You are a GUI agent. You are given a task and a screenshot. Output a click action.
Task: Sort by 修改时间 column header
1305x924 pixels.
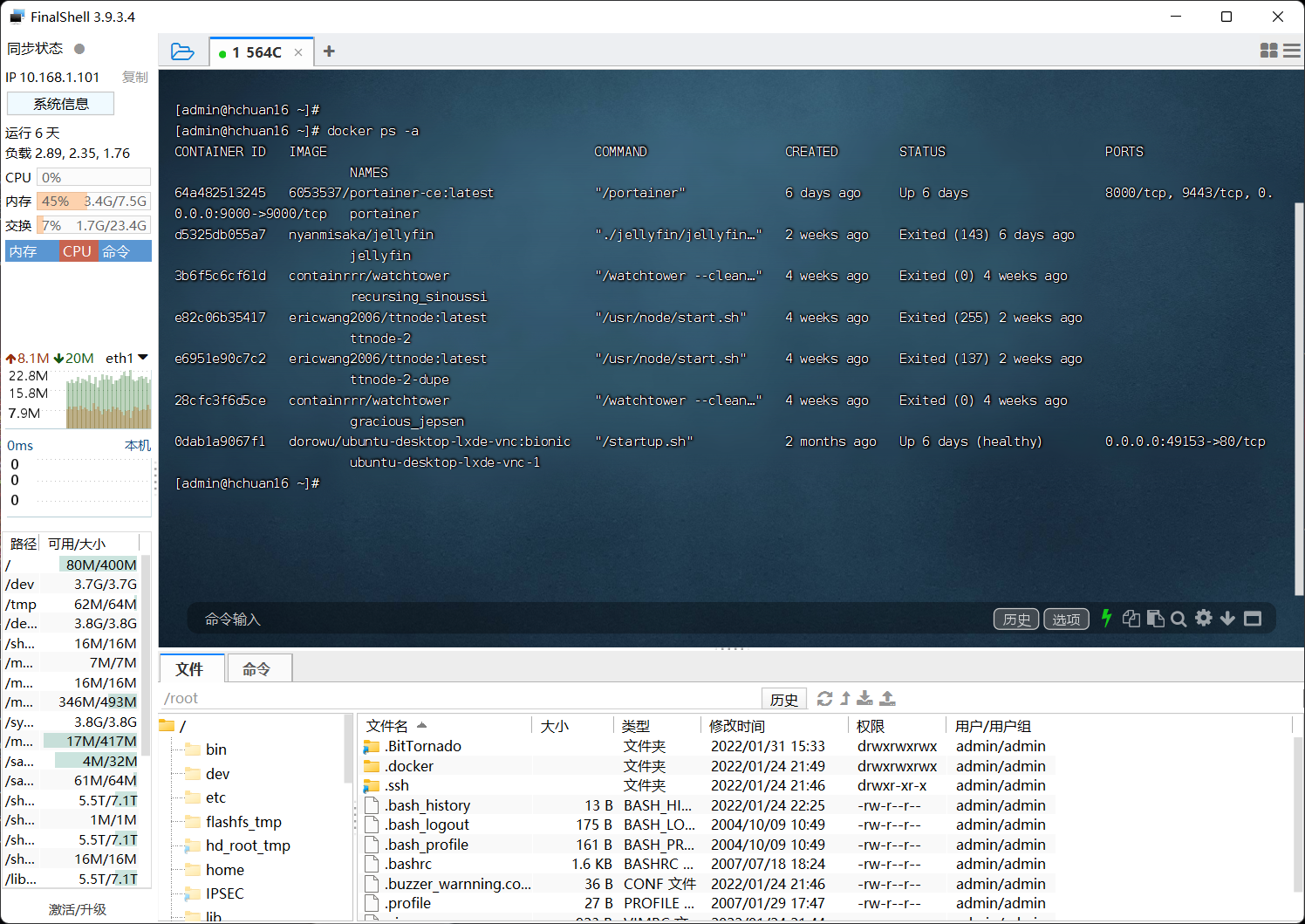click(775, 726)
